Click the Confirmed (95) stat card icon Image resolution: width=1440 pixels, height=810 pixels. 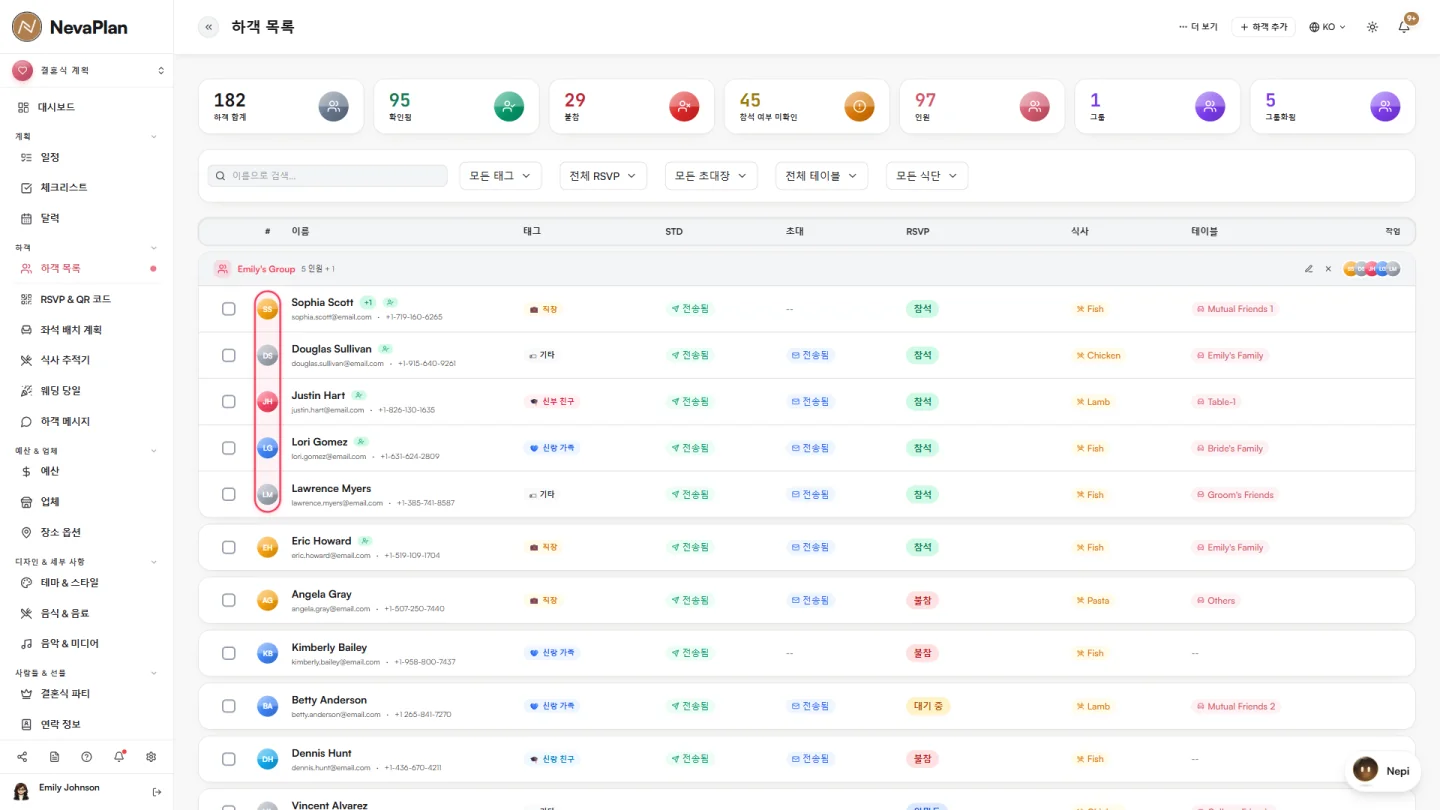509,106
